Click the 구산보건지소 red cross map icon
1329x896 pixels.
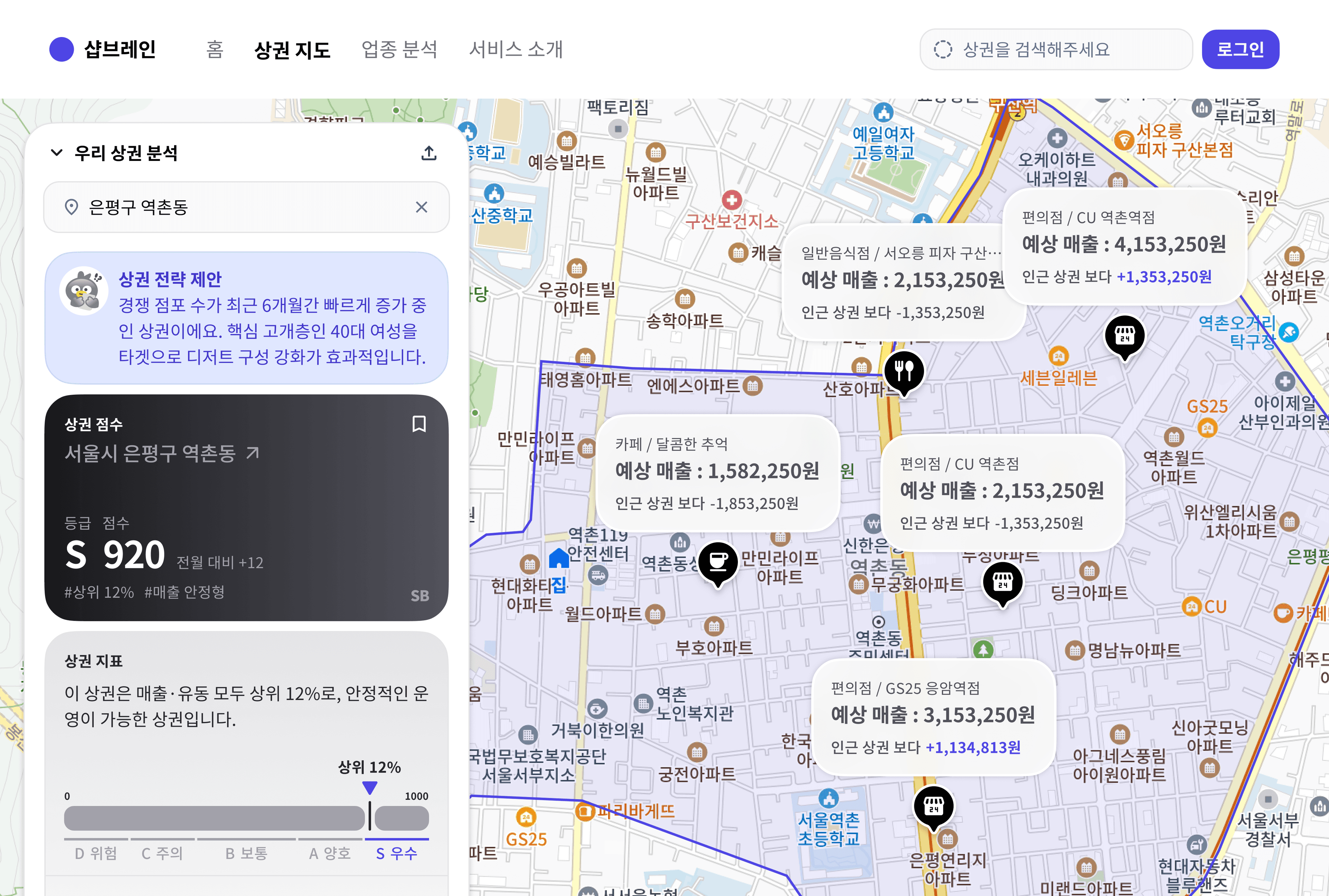click(732, 200)
